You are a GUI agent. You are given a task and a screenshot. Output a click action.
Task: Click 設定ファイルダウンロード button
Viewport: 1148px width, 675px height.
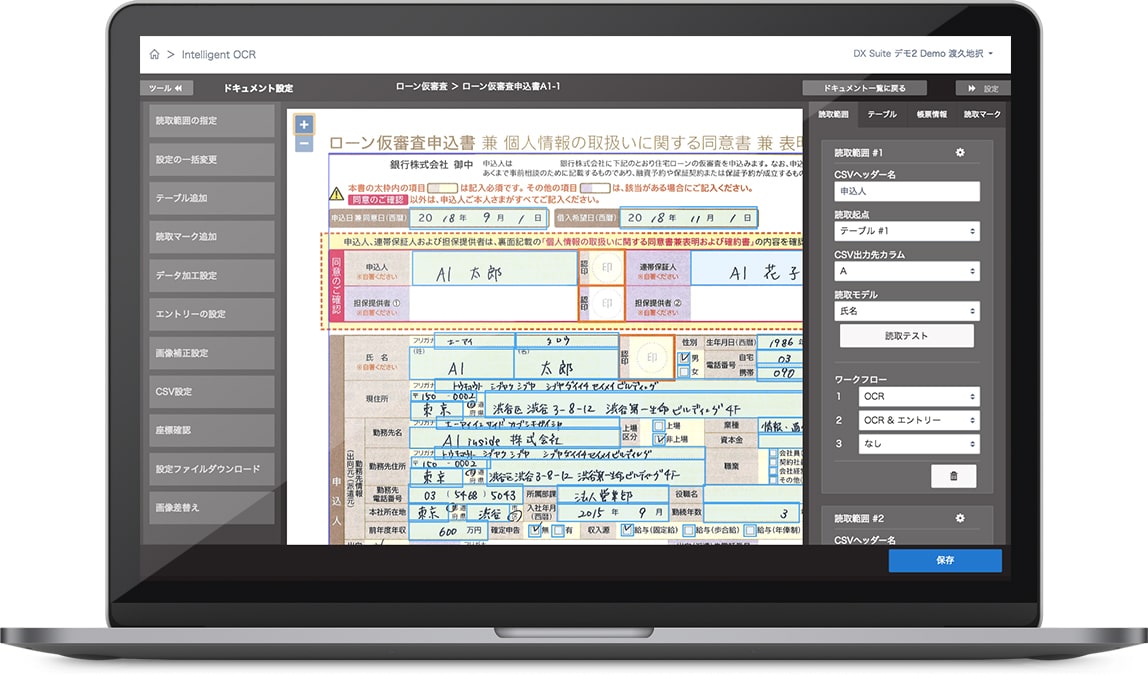tap(212, 469)
